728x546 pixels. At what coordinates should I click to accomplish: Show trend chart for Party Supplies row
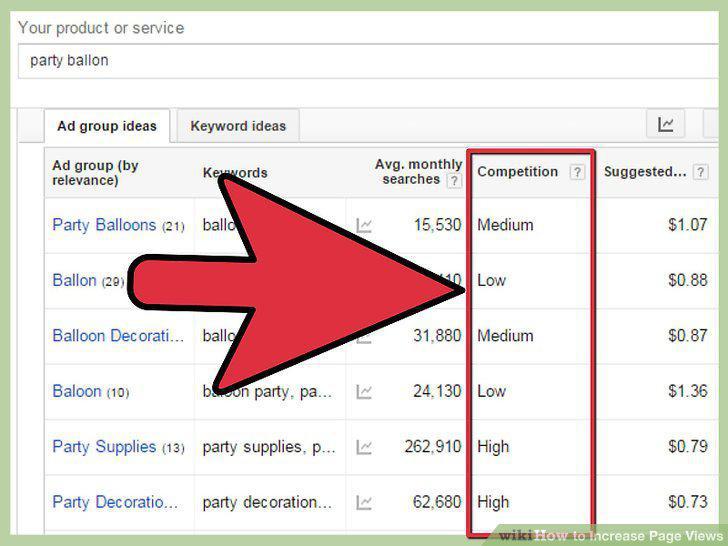click(x=364, y=448)
